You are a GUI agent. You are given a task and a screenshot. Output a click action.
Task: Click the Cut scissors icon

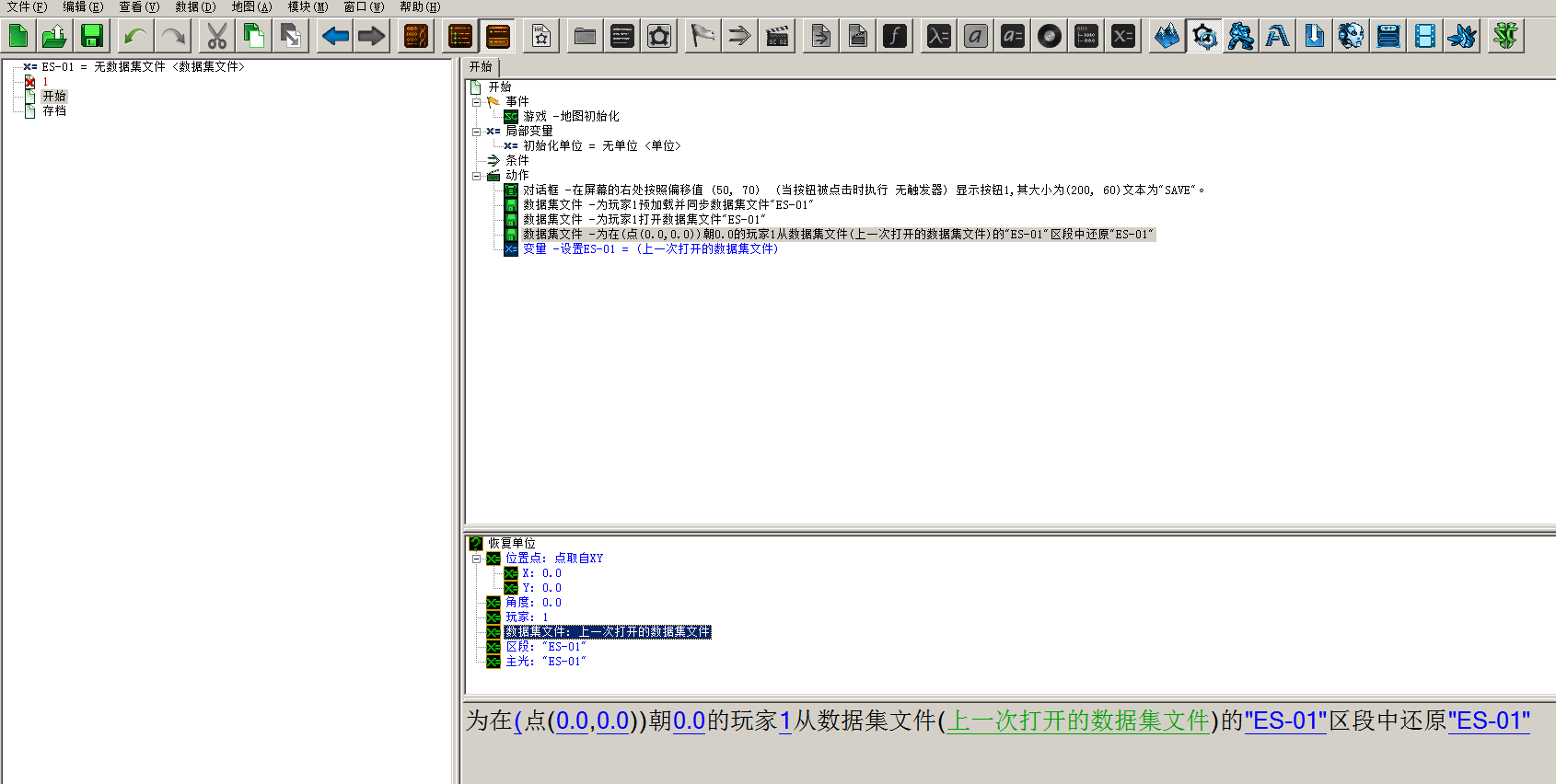click(217, 36)
